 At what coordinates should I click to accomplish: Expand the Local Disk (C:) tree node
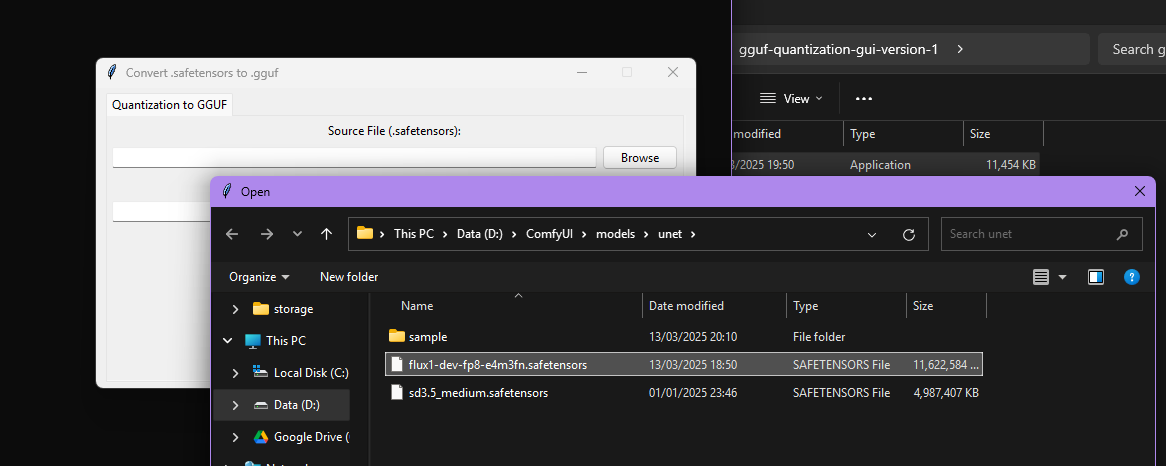pyautogui.click(x=235, y=373)
